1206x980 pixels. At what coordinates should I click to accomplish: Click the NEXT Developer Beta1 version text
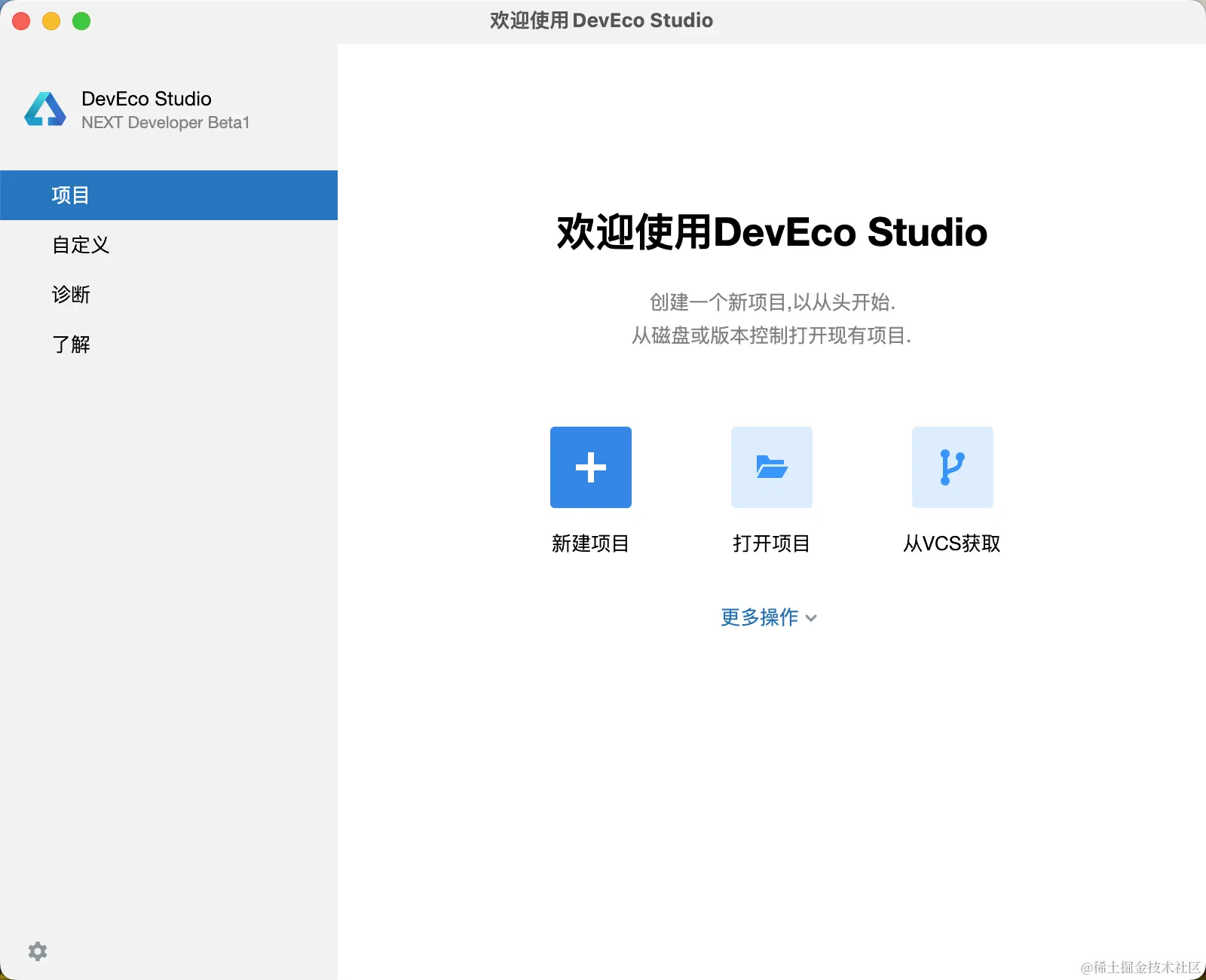click(165, 123)
